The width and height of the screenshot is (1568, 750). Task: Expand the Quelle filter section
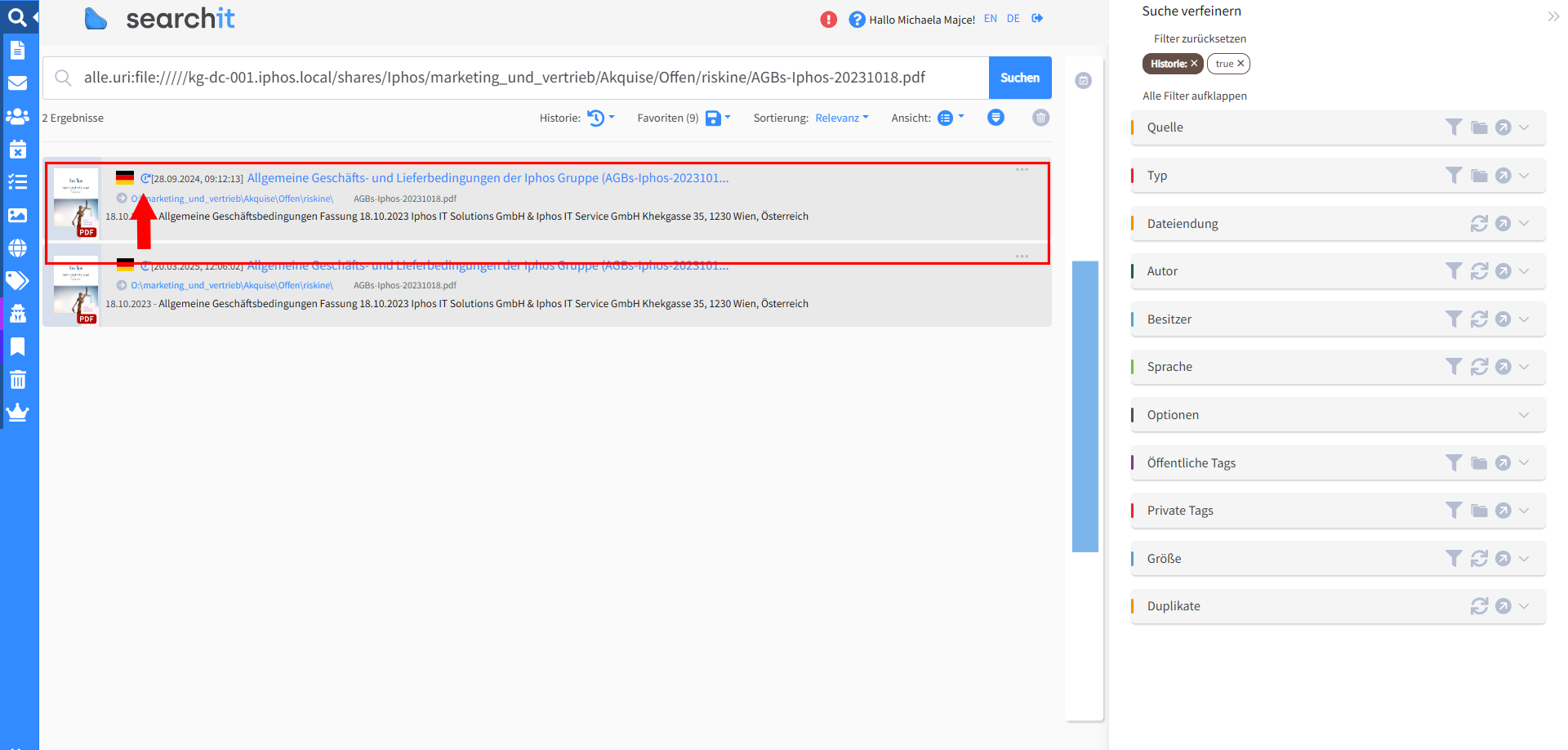(x=1524, y=127)
